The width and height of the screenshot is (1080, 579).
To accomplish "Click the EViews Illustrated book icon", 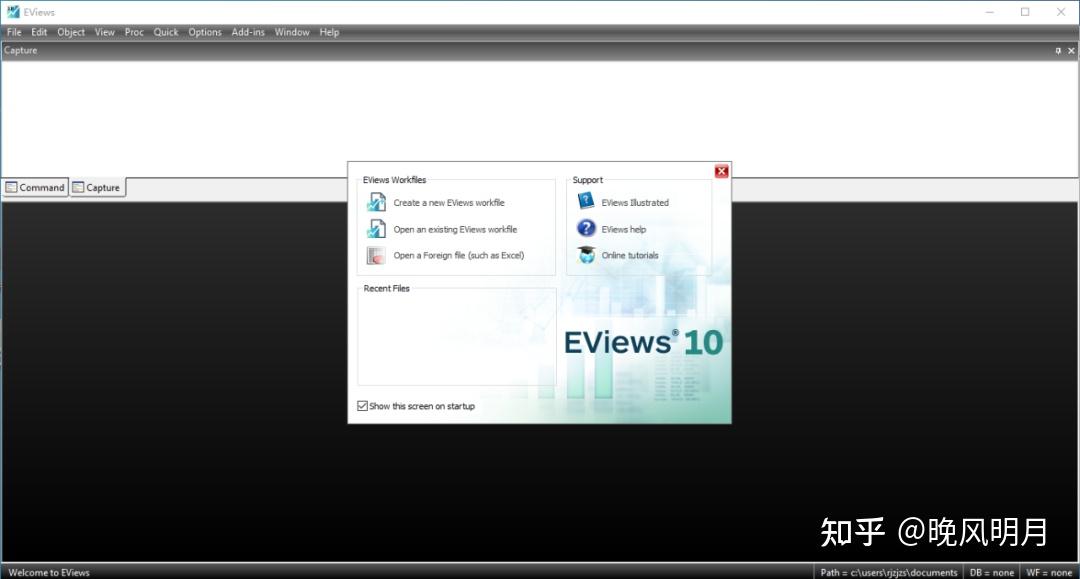I will [x=586, y=201].
